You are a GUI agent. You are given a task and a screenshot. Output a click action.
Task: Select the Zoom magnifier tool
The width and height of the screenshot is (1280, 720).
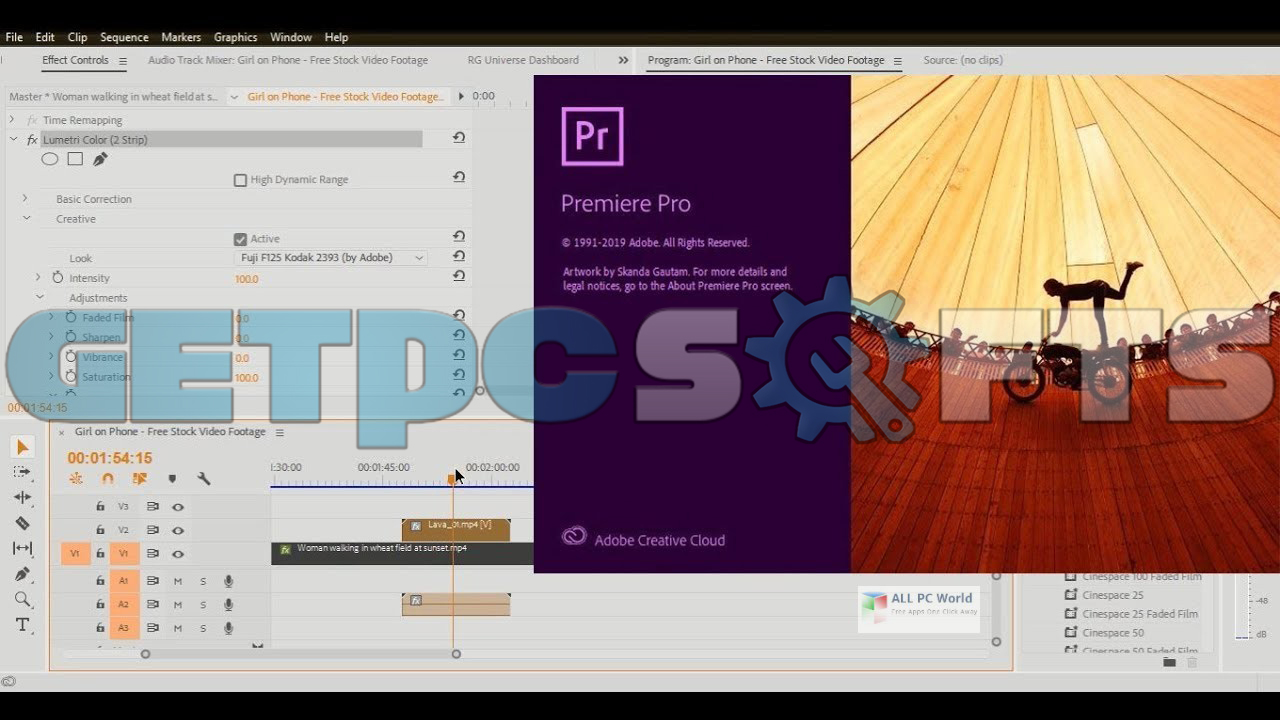(x=22, y=599)
